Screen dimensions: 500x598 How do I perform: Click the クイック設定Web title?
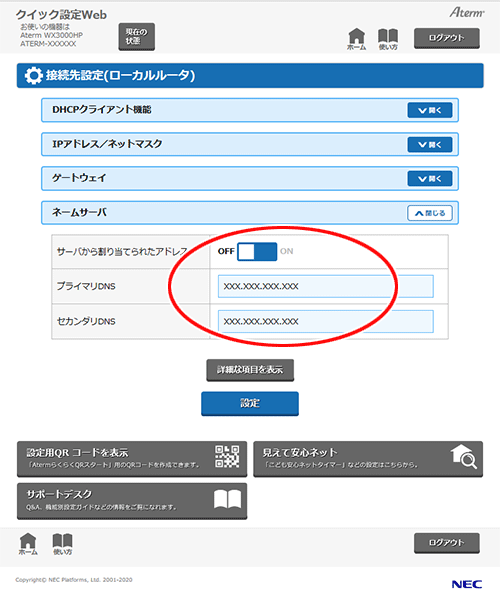coord(61,15)
